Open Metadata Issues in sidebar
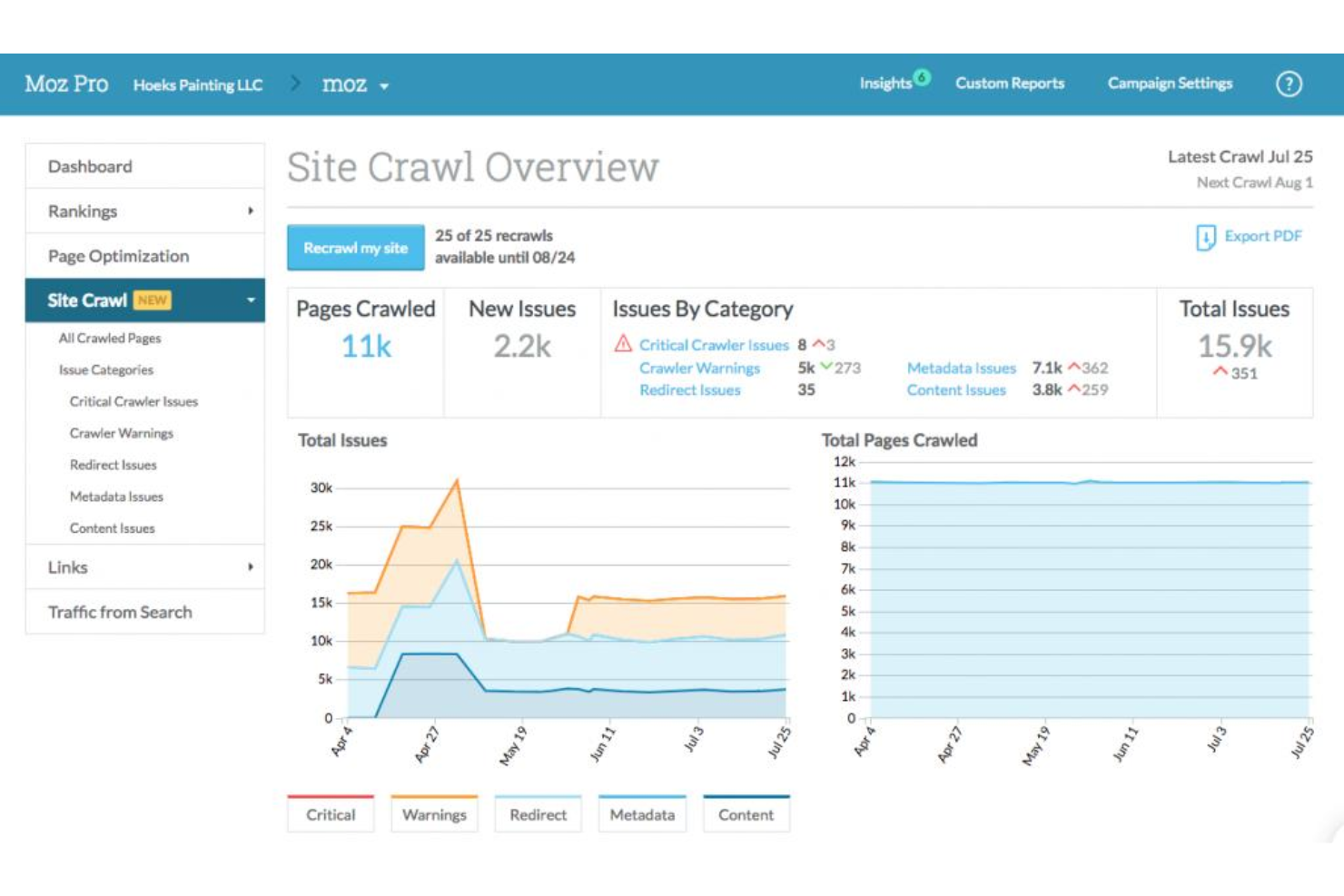 click(116, 497)
